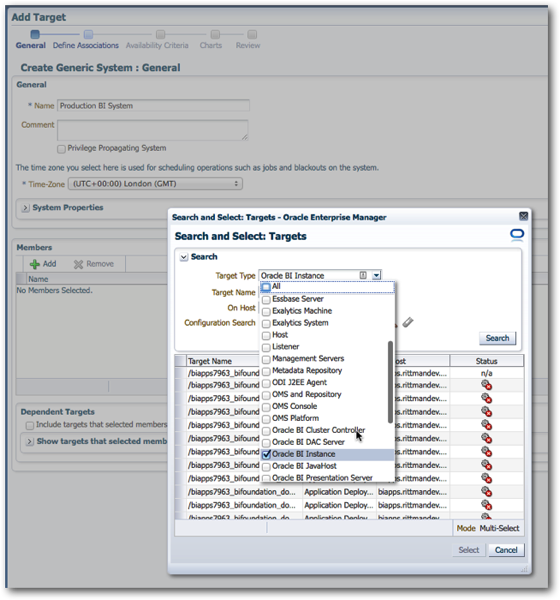The width and height of the screenshot is (560, 600).
Task: Check the Oracle BI JavaHost option
Action: [266, 466]
